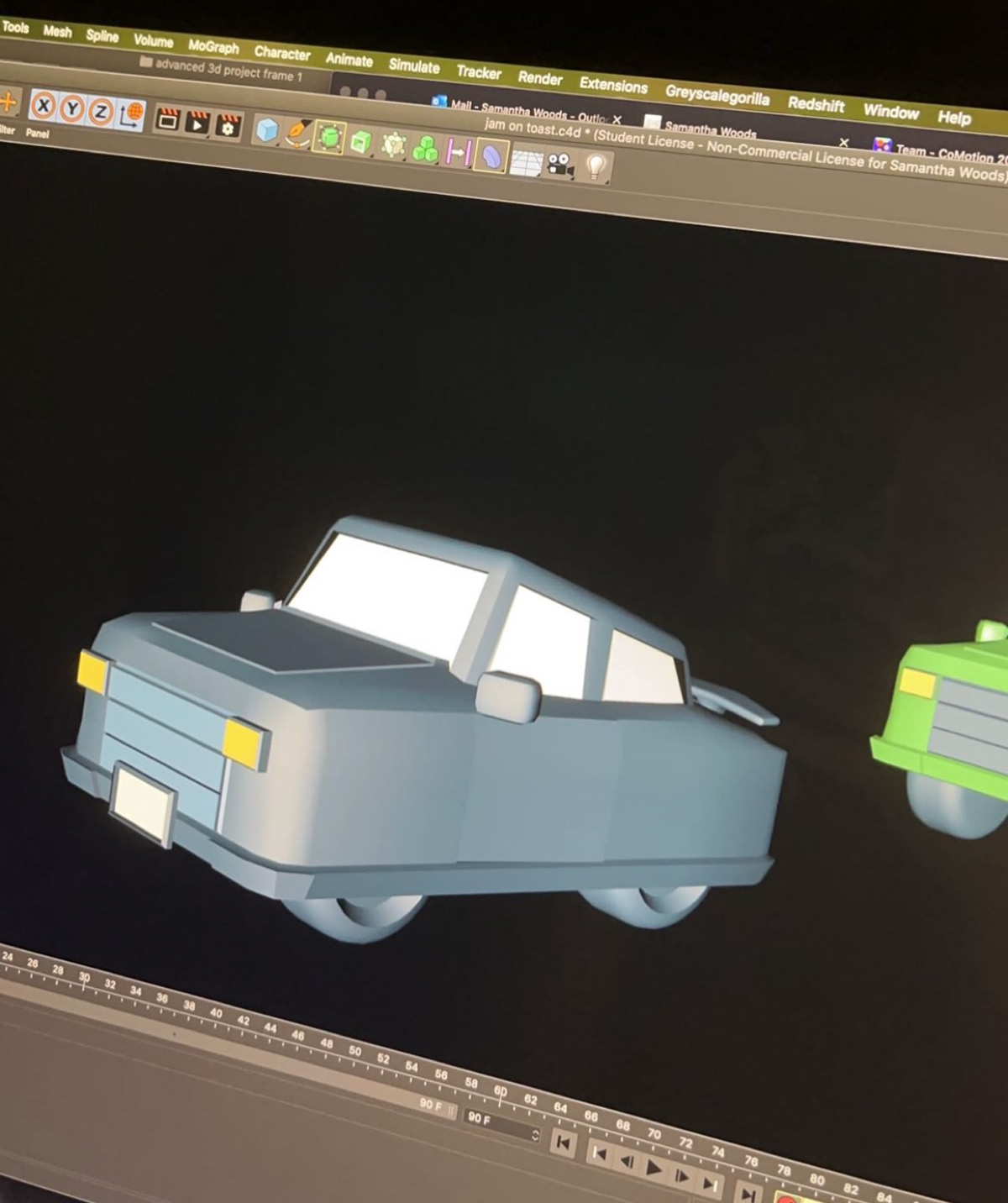1008x1203 pixels.
Task: Open the Tools menu
Action: click(14, 27)
